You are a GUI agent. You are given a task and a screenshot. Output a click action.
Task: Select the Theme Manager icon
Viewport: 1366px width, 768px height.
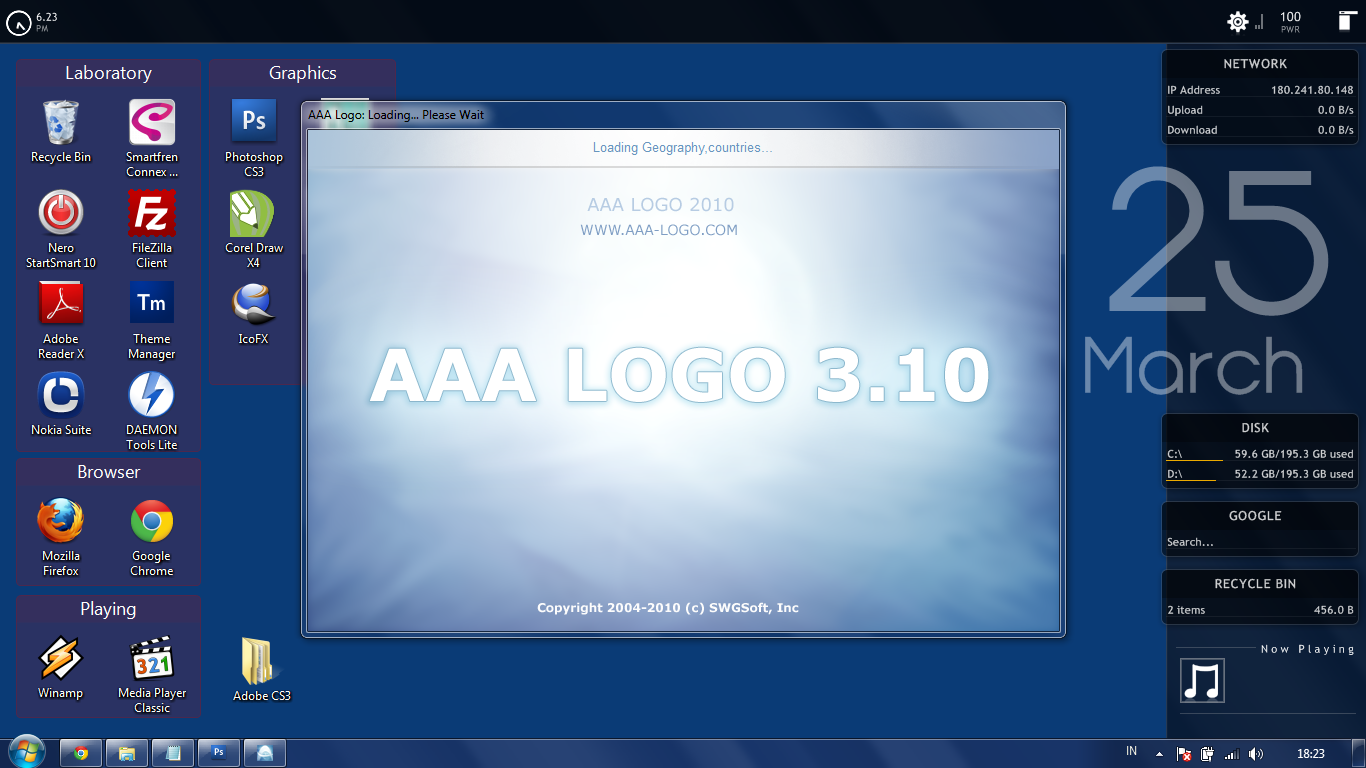(152, 320)
